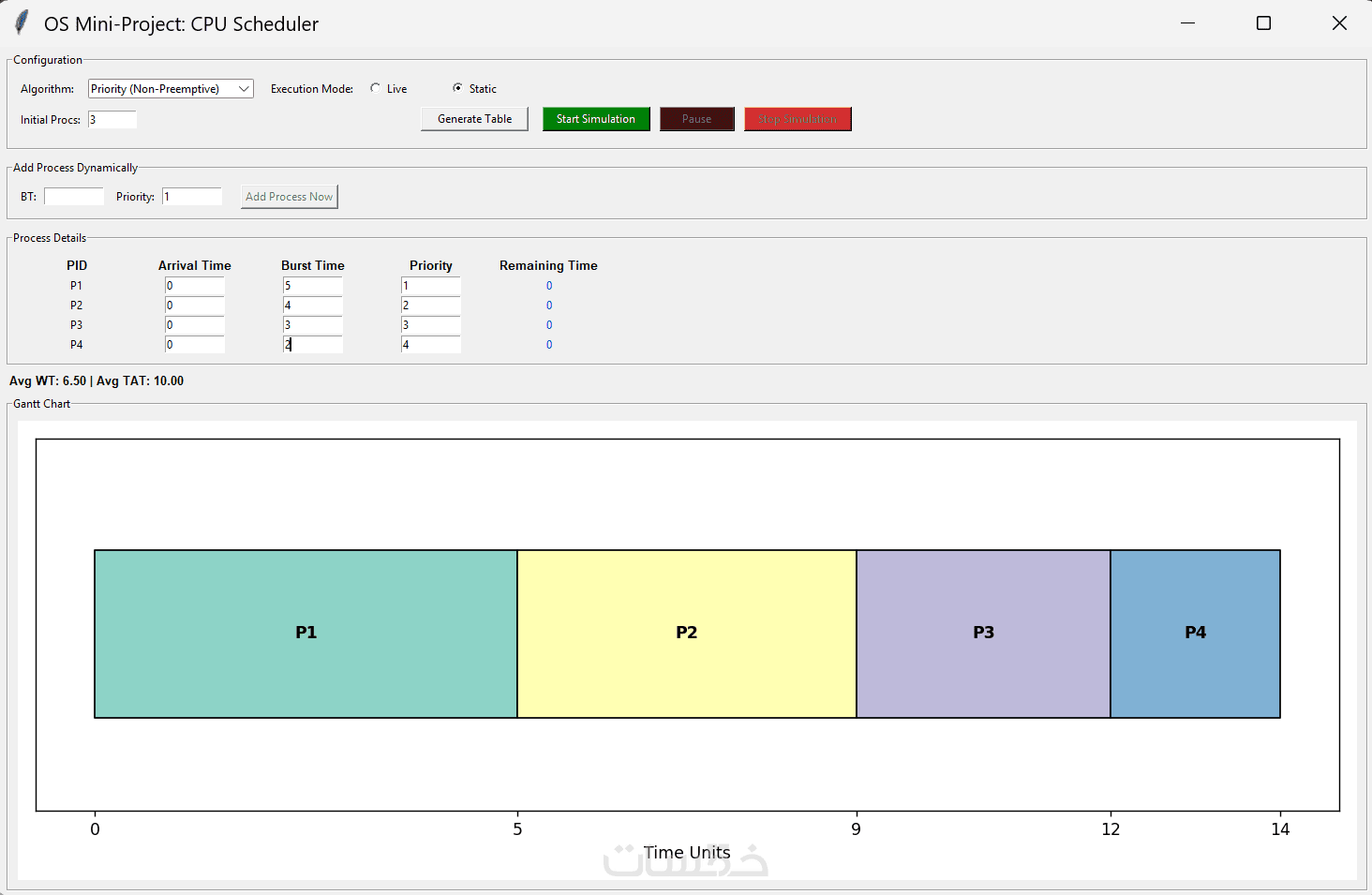This screenshot has height=895, width=1372.
Task: Click P4 Priority field
Action: tap(431, 345)
